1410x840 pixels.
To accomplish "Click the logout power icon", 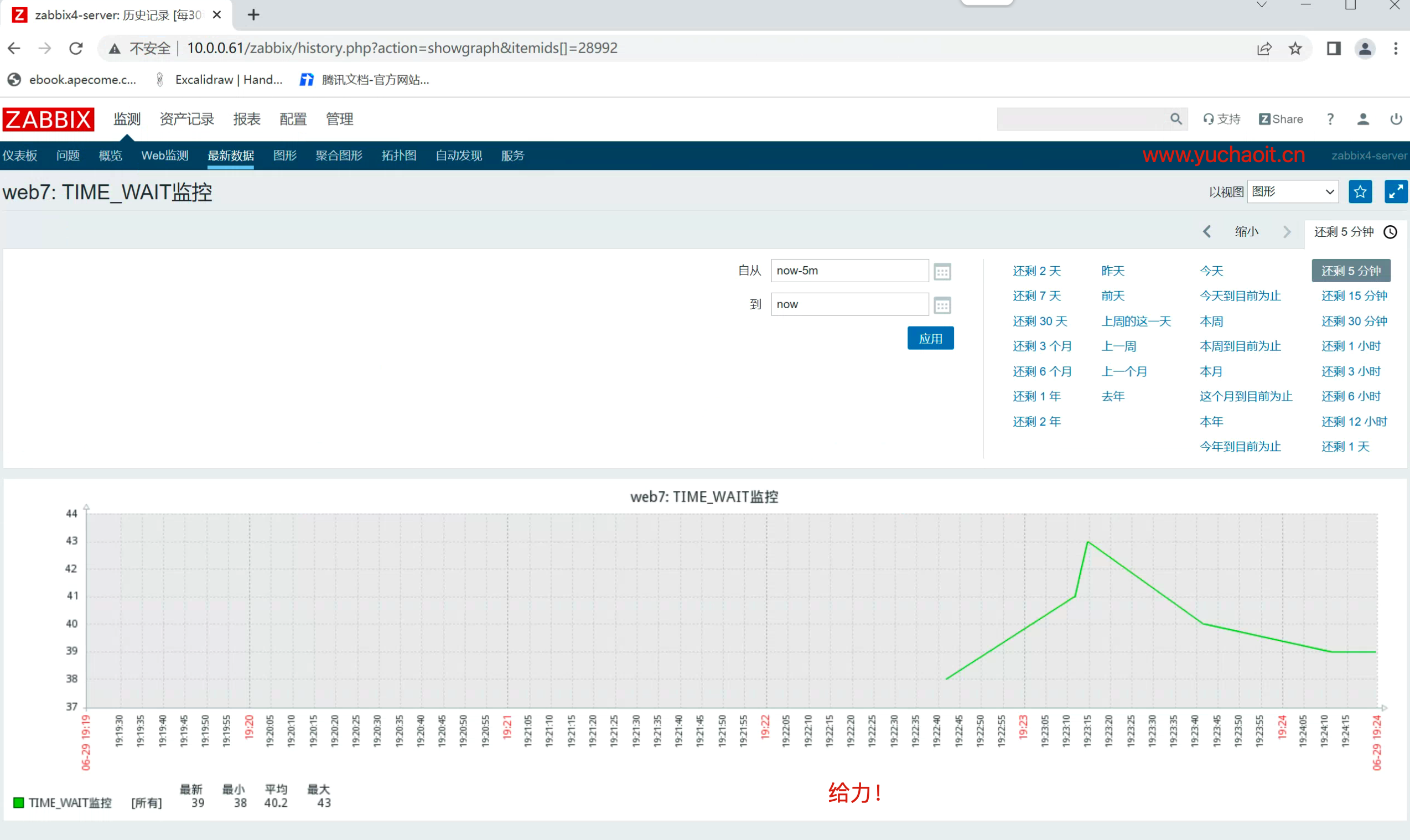I will (x=1395, y=119).
